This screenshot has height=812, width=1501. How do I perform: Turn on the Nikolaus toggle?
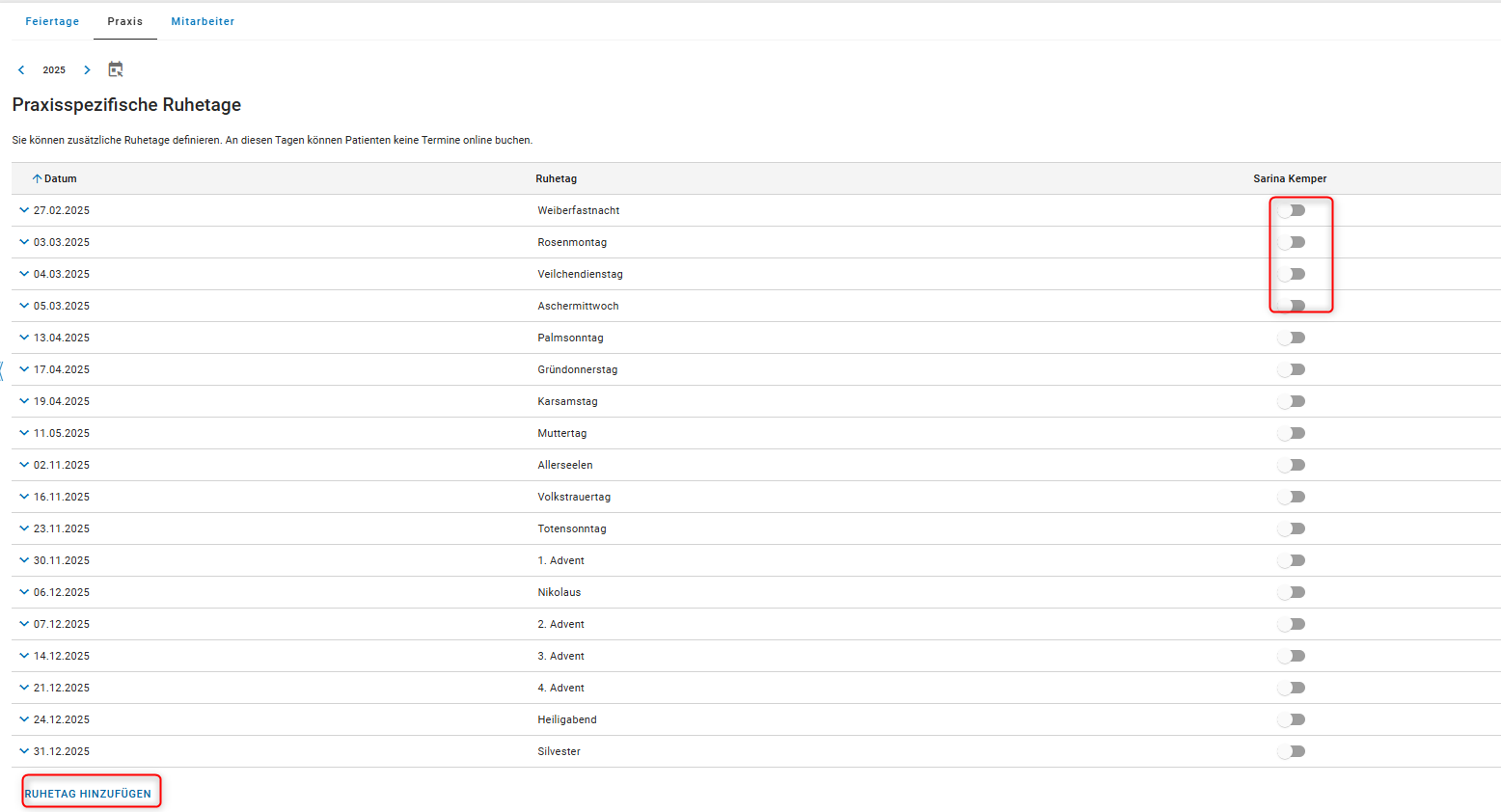pyautogui.click(x=1291, y=592)
